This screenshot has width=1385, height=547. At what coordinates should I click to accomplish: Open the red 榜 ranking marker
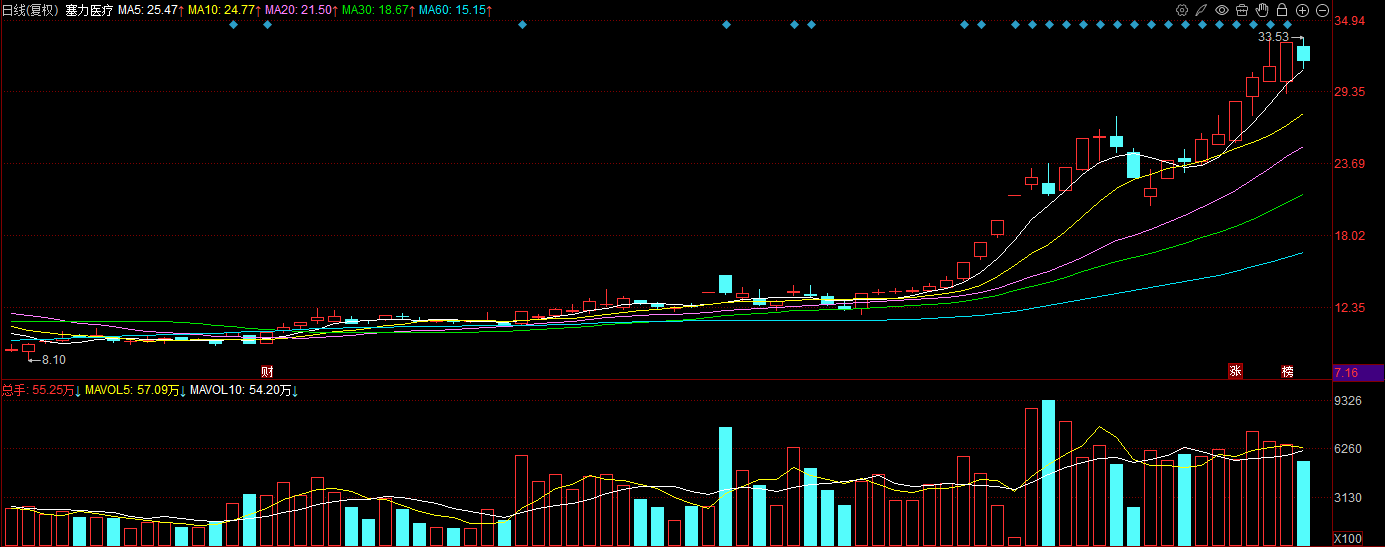coord(1288,371)
